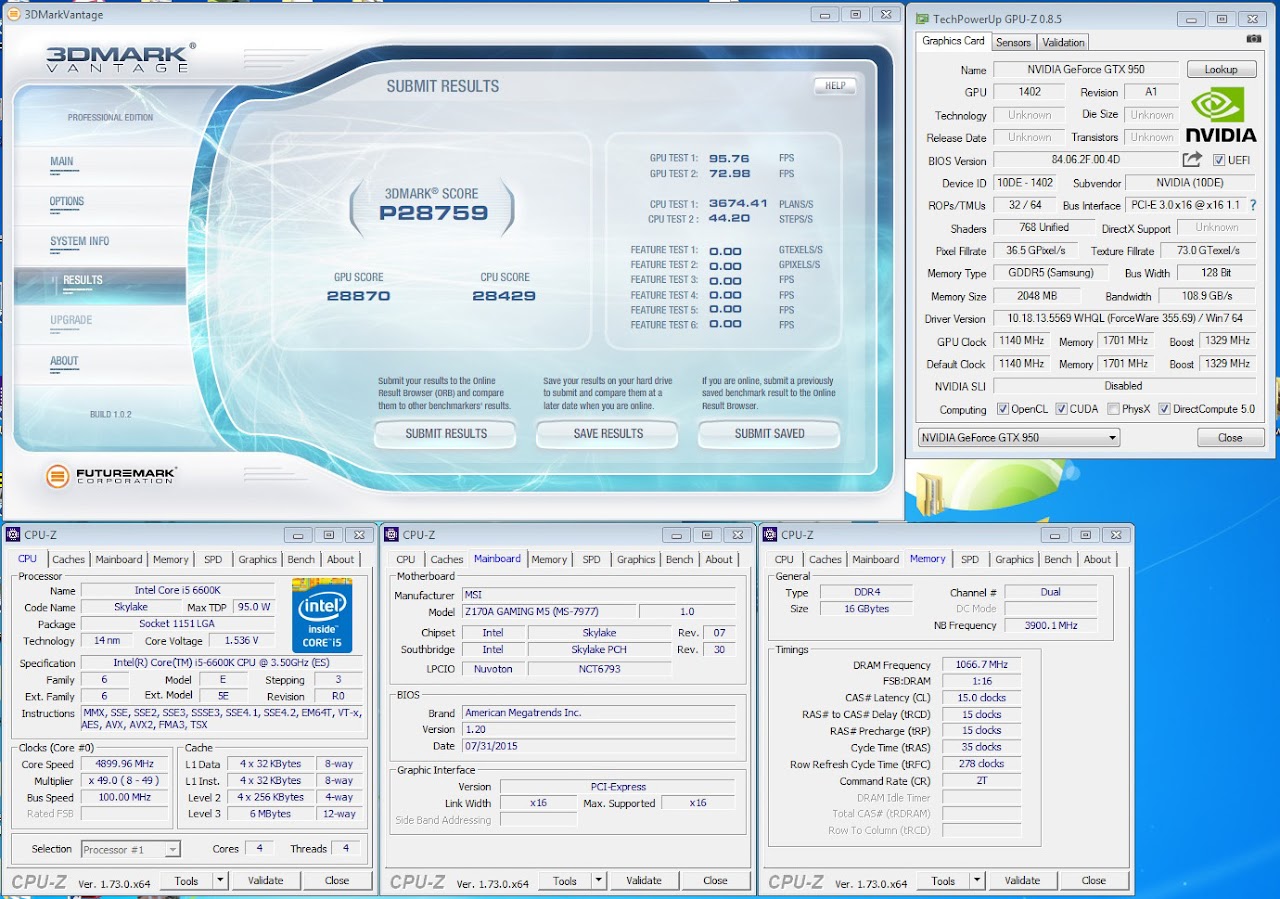Expand Tools arrow in CPU-Z motherboard window
The width and height of the screenshot is (1280, 899).
[598, 881]
